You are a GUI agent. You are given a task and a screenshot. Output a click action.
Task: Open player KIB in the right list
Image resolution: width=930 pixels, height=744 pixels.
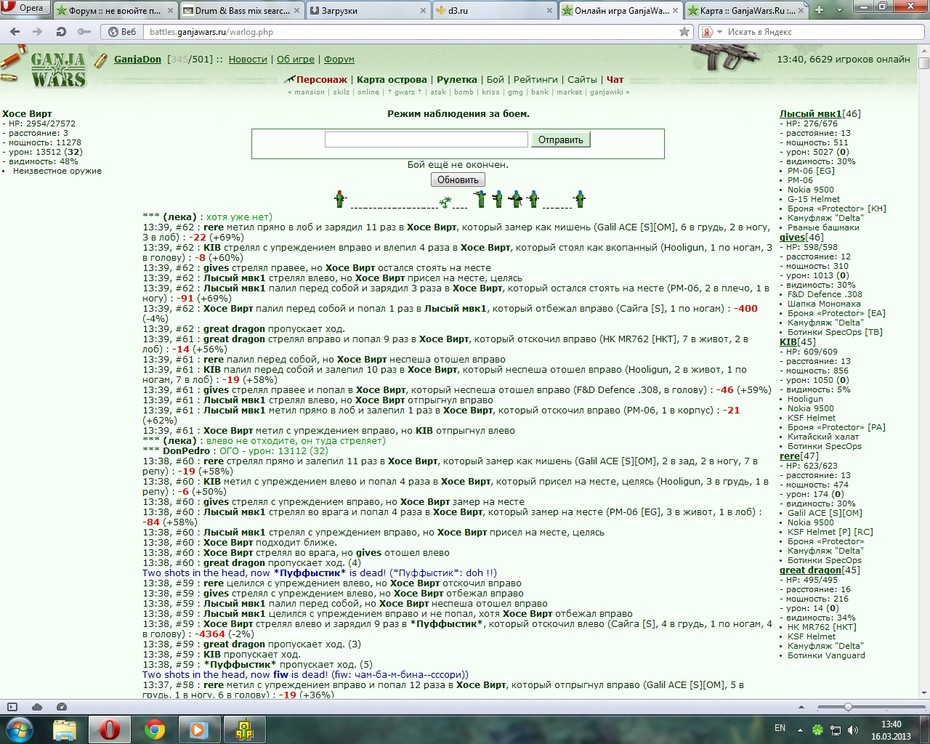point(788,342)
